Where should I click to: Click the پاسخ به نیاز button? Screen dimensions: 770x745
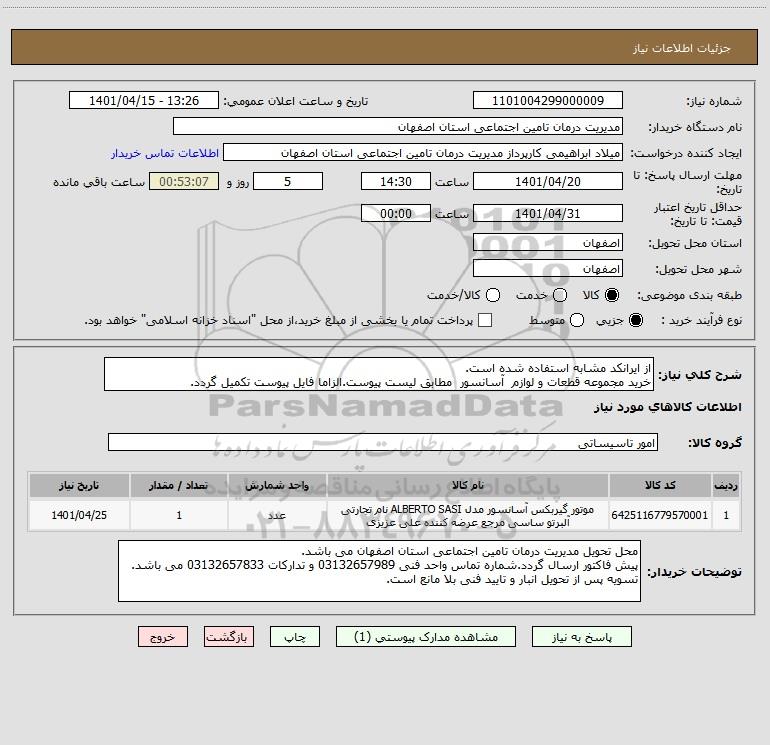pyautogui.click(x=581, y=637)
